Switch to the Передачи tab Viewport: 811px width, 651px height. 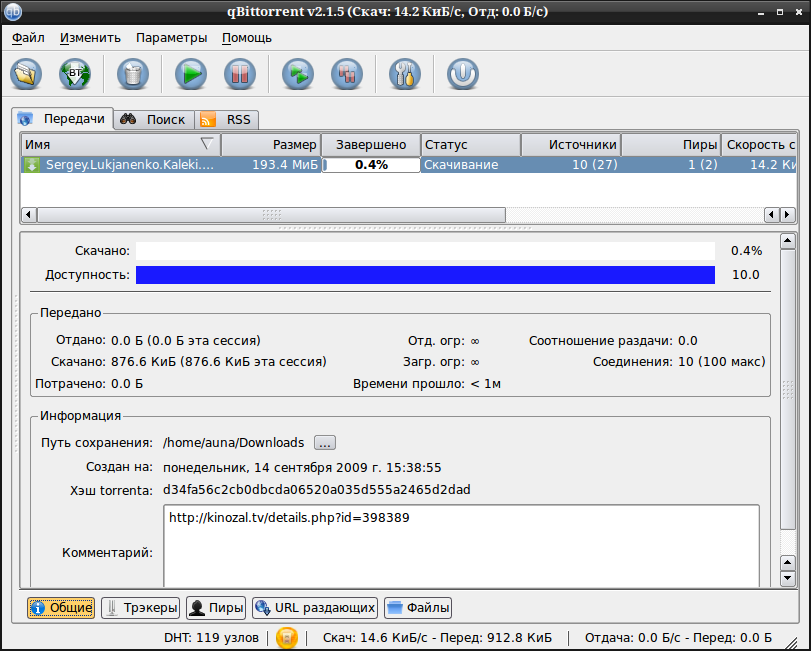click(62, 119)
